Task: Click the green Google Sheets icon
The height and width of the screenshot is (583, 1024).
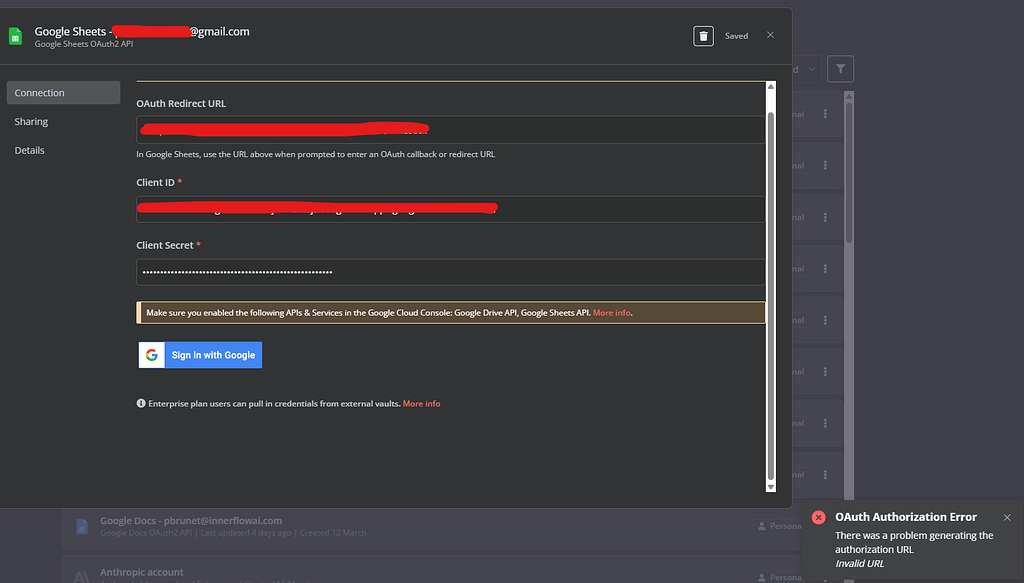Action: click(16, 37)
